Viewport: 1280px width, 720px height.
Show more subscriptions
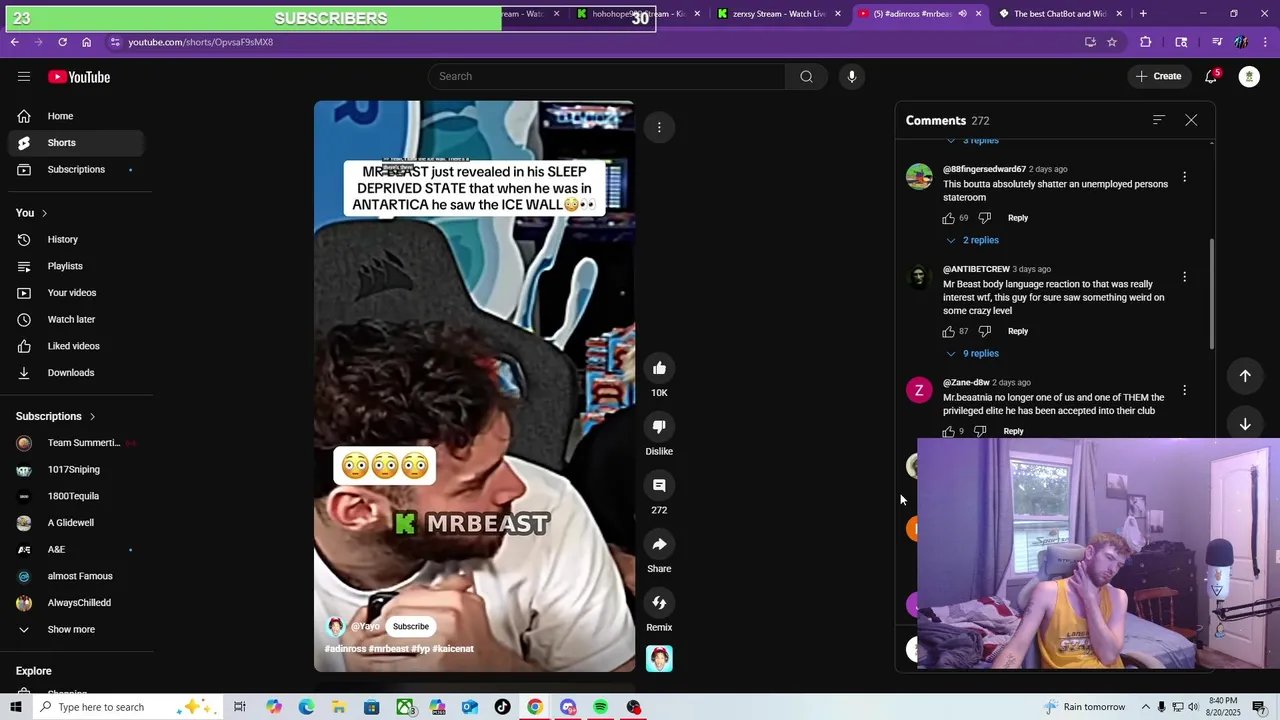pos(71,629)
